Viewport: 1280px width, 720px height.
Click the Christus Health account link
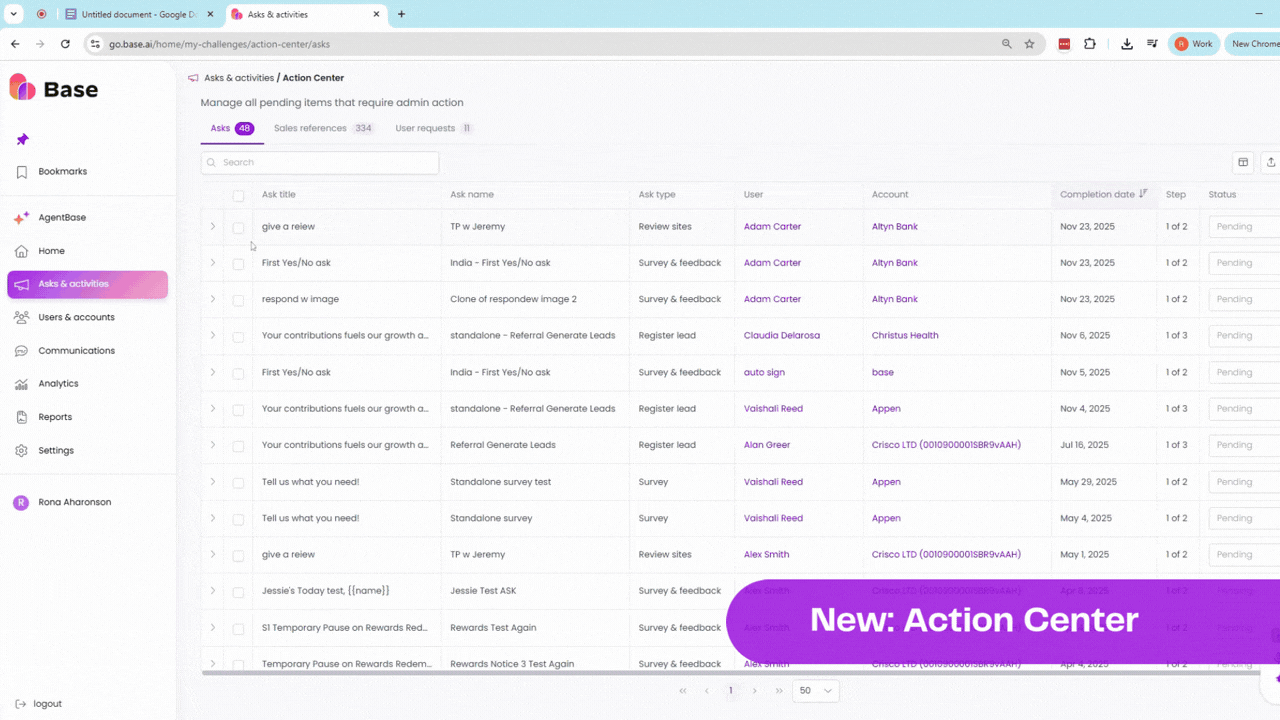click(x=904, y=335)
